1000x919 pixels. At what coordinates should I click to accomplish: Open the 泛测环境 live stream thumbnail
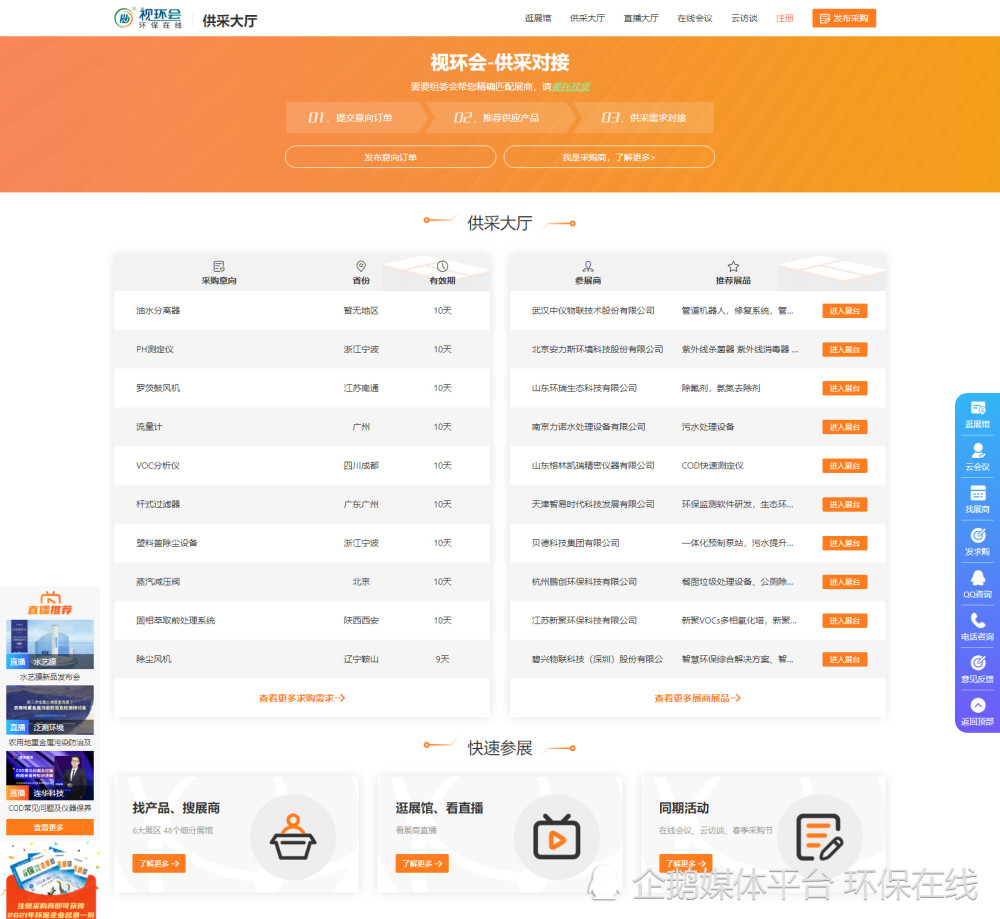50,710
